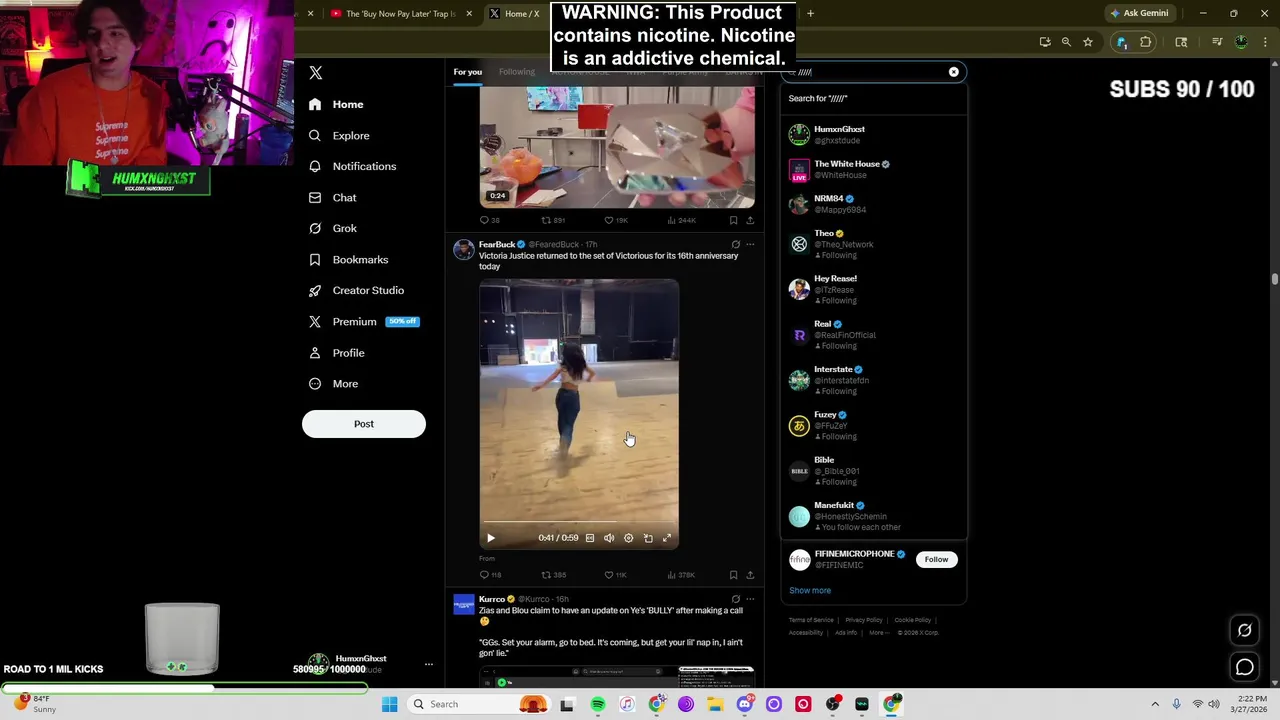This screenshot has width=1280, height=720.
Task: Open Profile page from sidebar
Action: (x=336, y=352)
